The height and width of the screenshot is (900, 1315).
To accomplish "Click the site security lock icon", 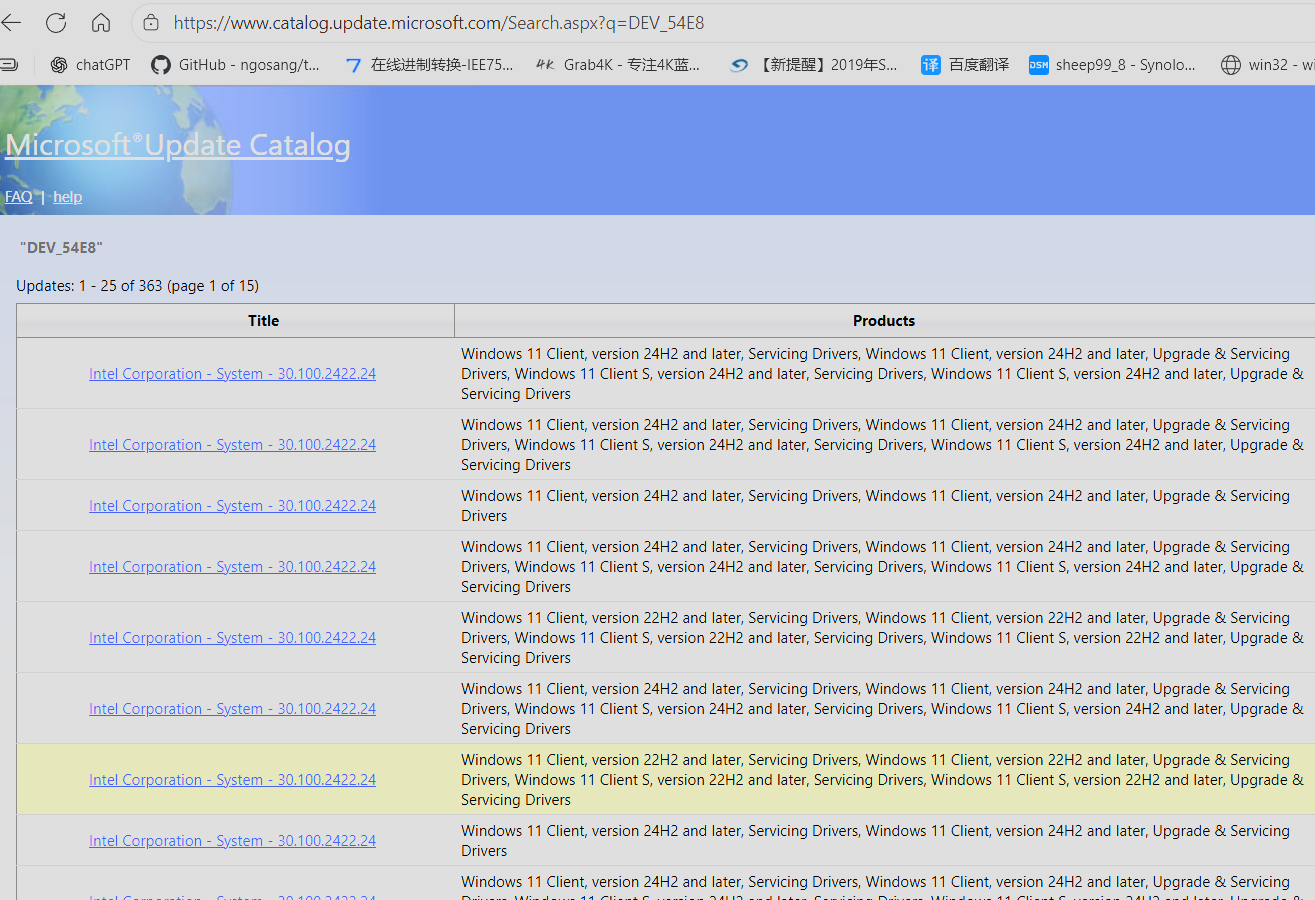I will [x=150, y=22].
